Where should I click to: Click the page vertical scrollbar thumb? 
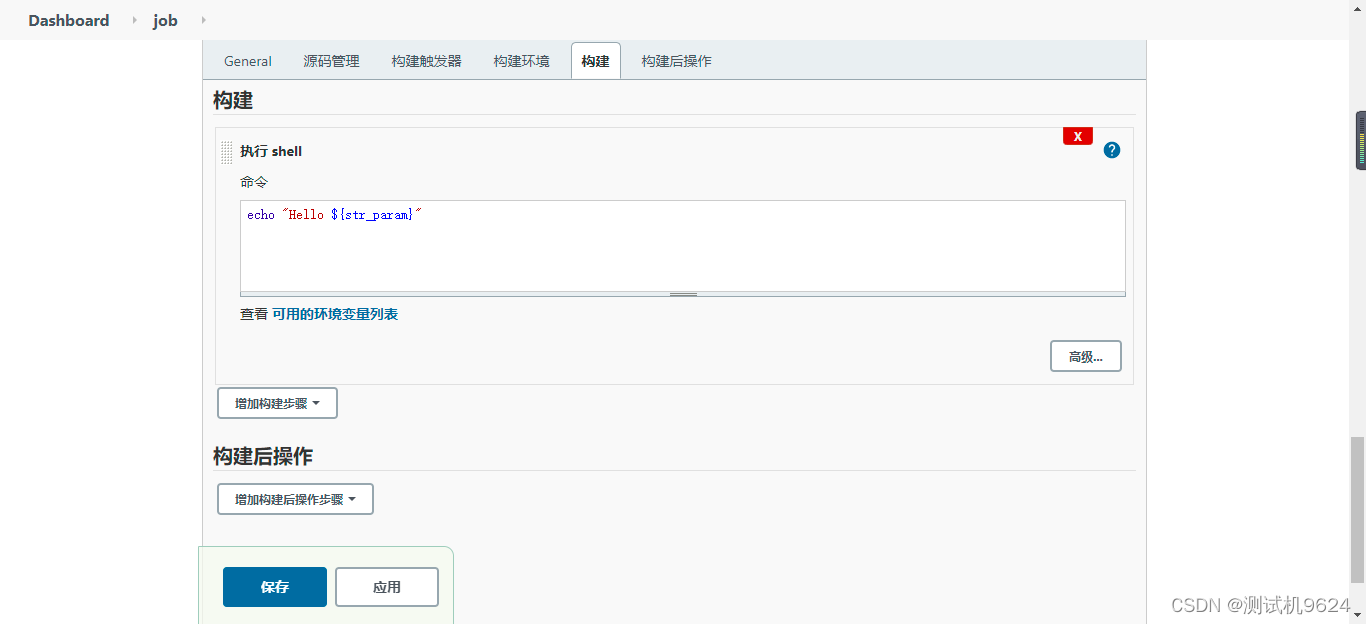[1357, 510]
